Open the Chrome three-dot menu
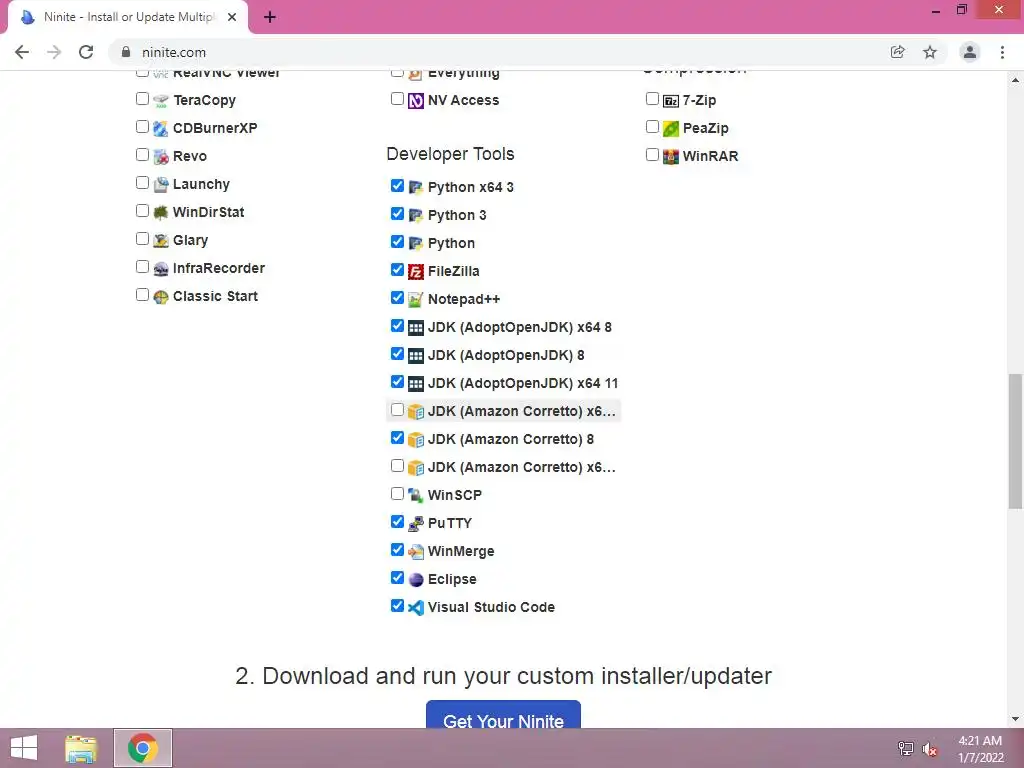 1002,52
